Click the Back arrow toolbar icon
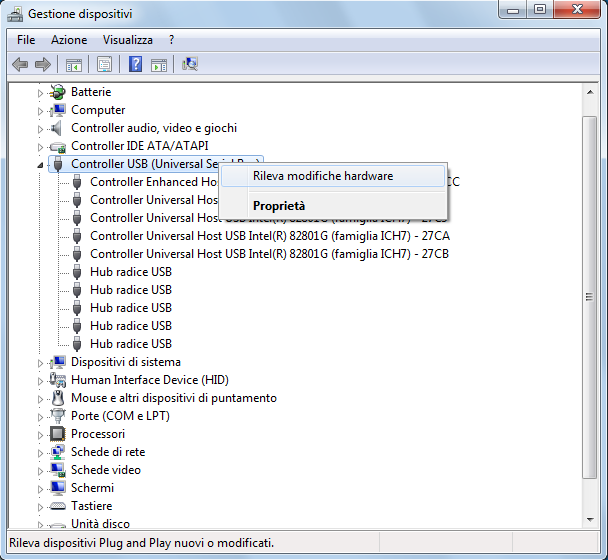 (x=20, y=64)
